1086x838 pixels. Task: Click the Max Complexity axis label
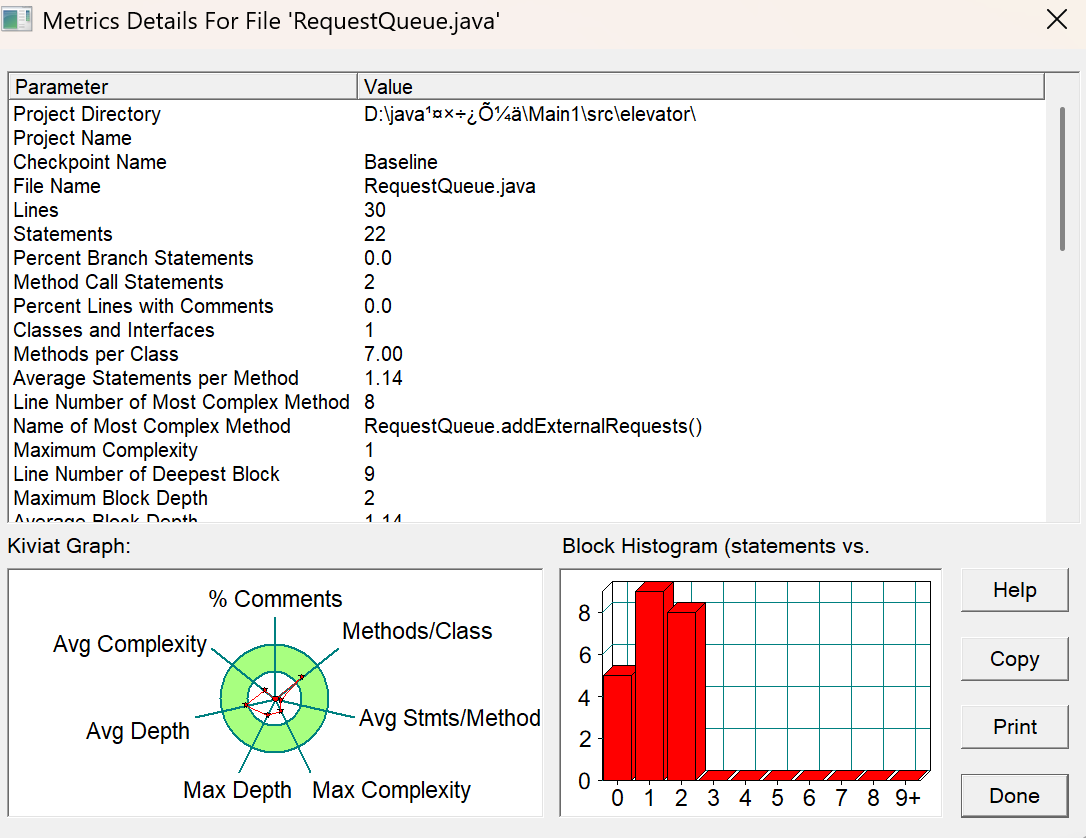tap(391, 790)
